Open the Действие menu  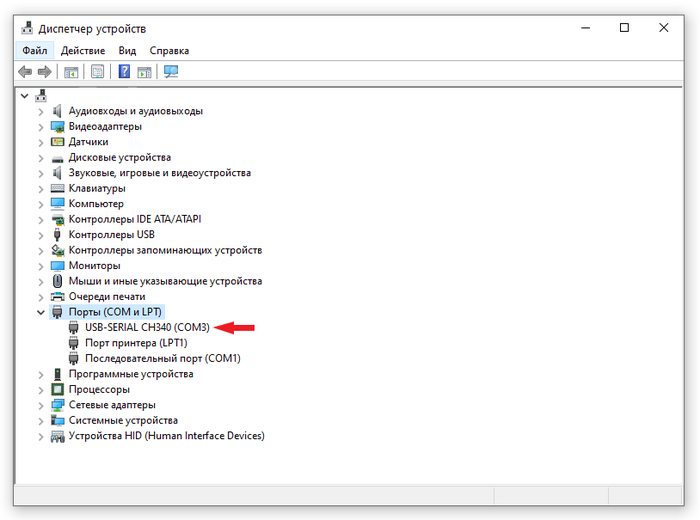click(x=83, y=50)
